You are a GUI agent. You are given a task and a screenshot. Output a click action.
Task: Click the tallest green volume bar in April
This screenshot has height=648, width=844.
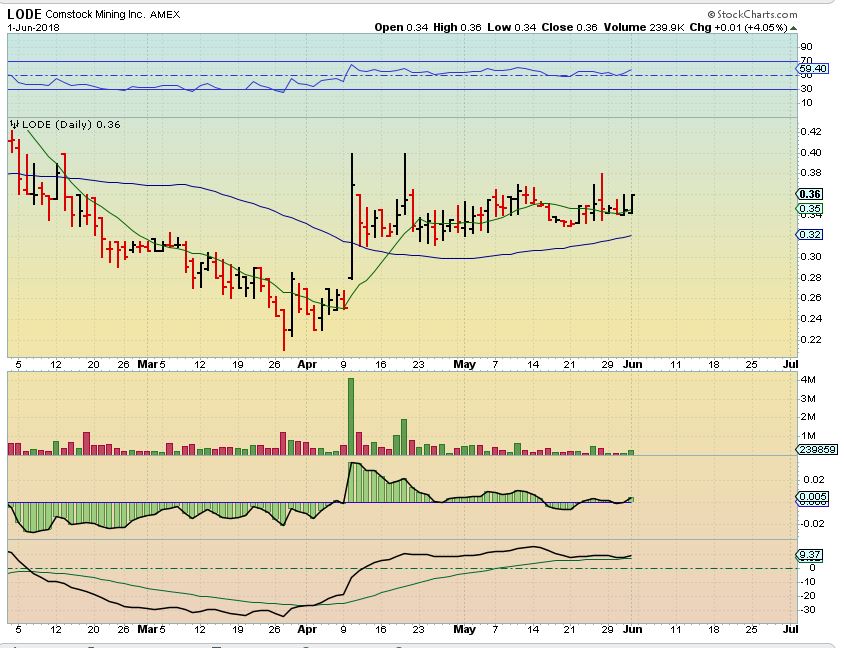coord(351,416)
